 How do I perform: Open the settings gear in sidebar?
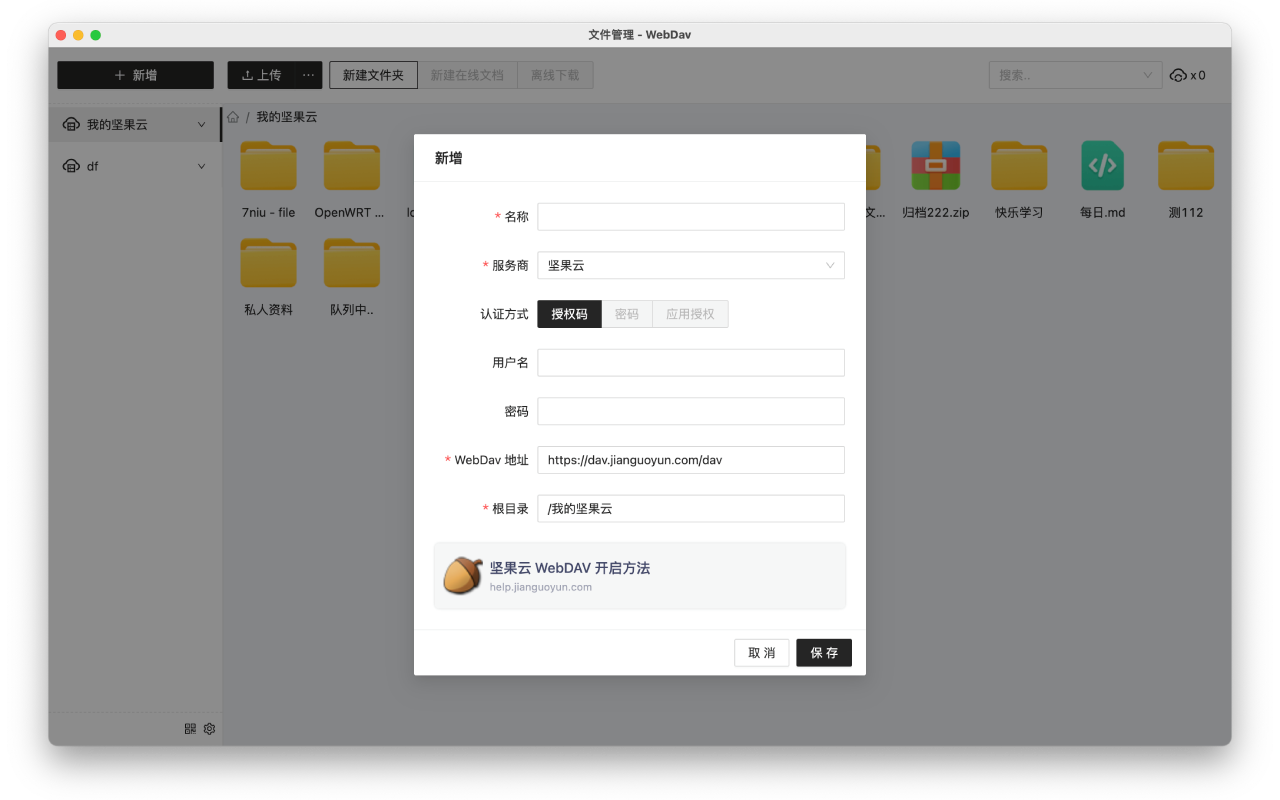[x=209, y=729]
